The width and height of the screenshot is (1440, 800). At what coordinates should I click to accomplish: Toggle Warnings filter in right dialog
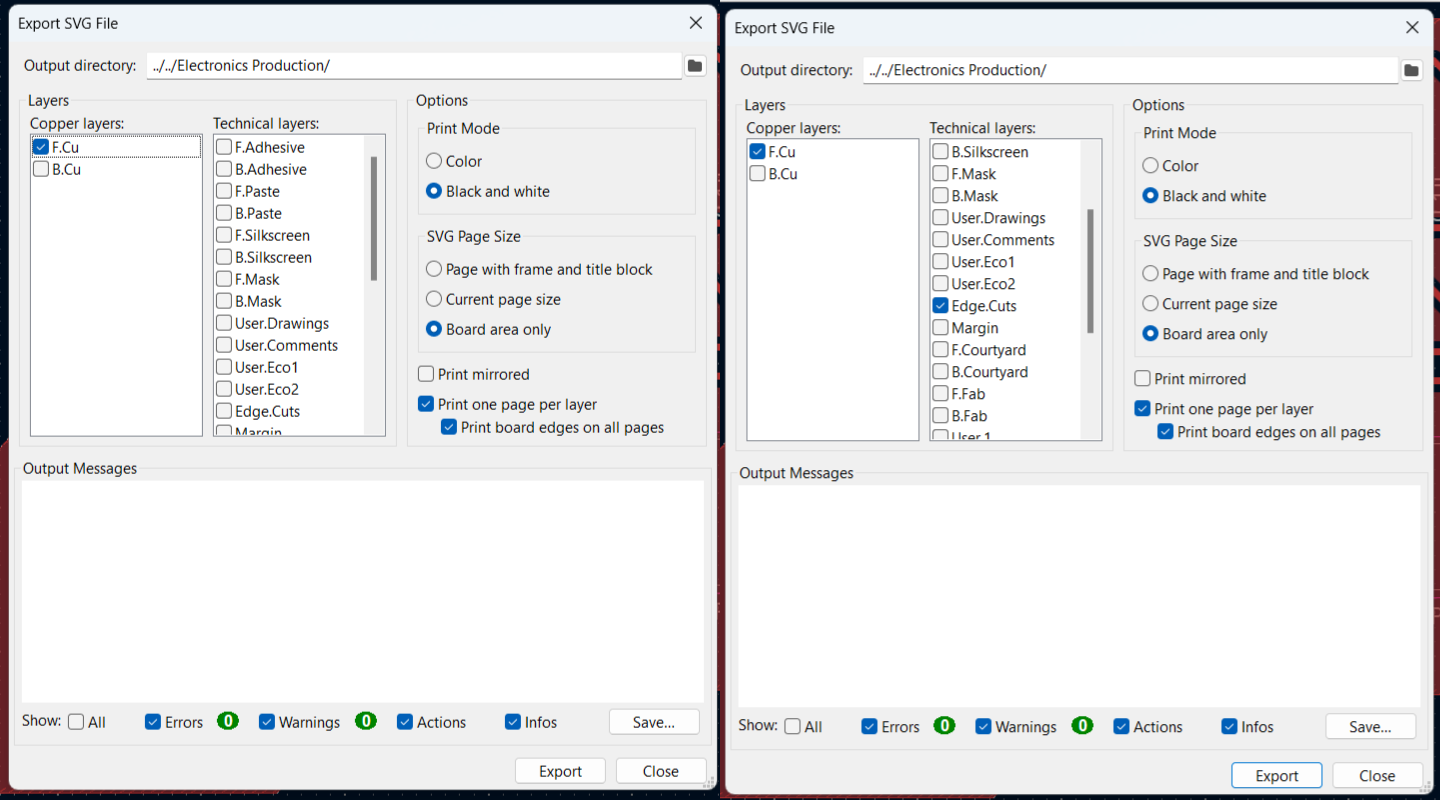983,727
